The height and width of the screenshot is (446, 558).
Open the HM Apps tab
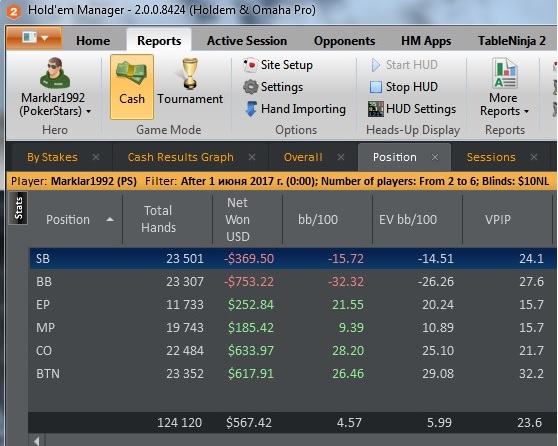click(x=426, y=41)
